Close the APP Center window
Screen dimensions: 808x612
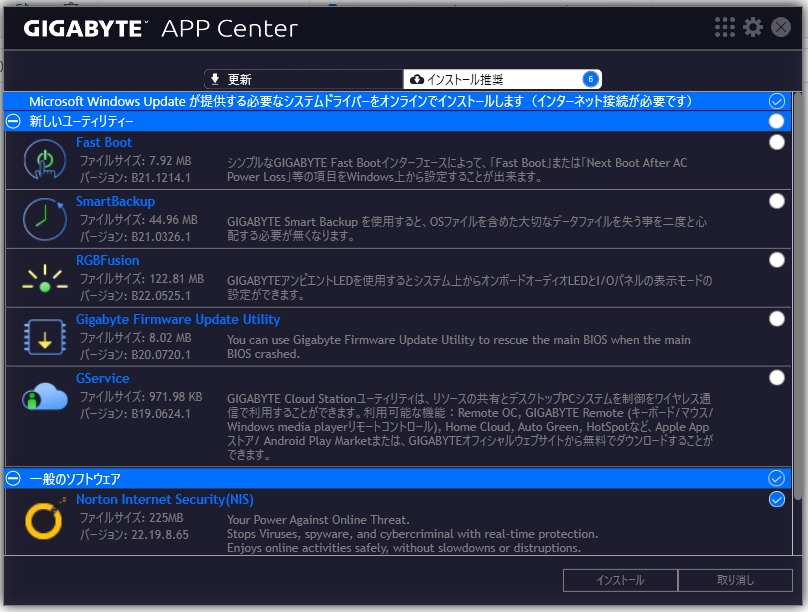(781, 27)
